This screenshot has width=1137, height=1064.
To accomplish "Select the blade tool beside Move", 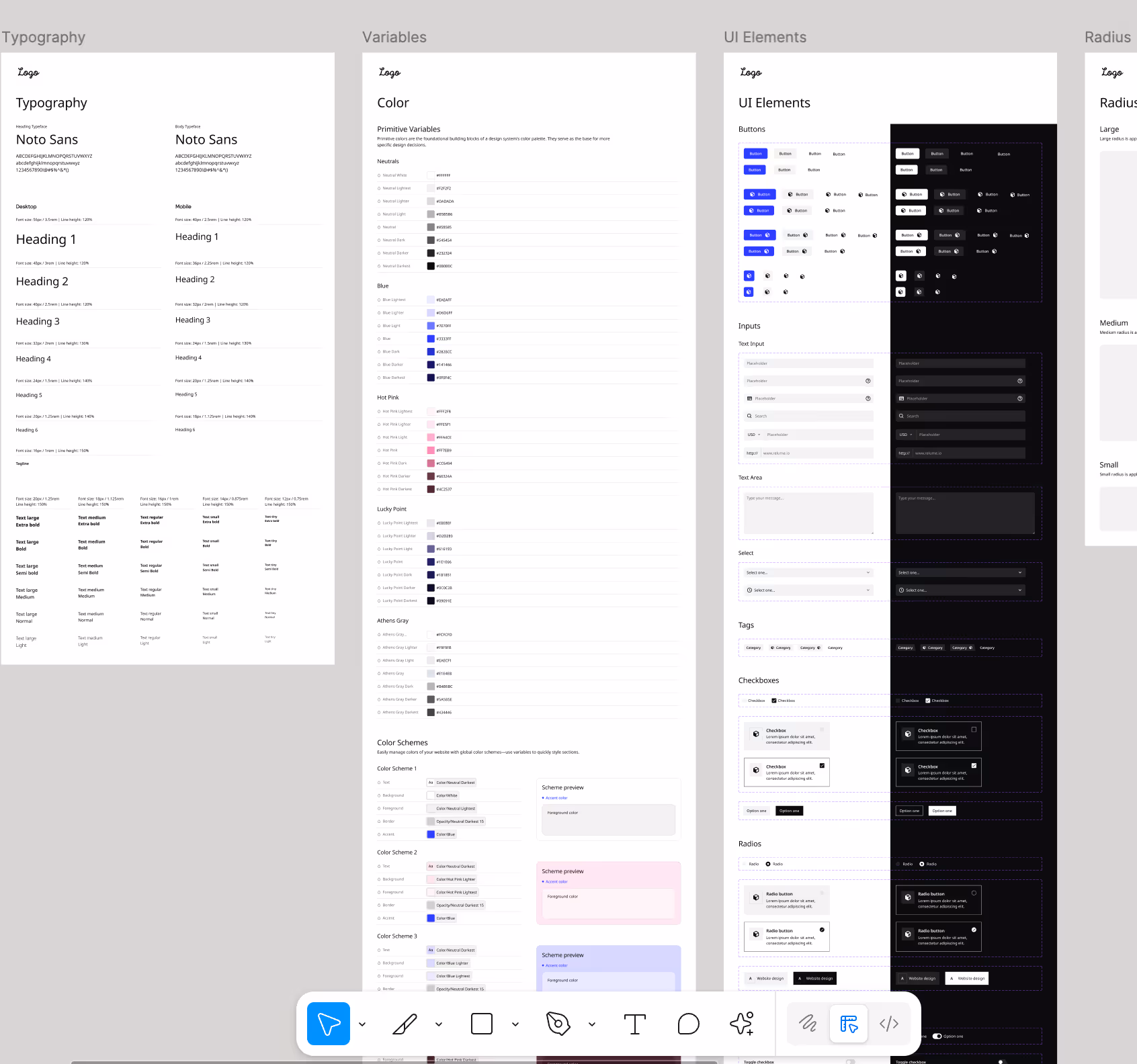I will [x=405, y=1024].
